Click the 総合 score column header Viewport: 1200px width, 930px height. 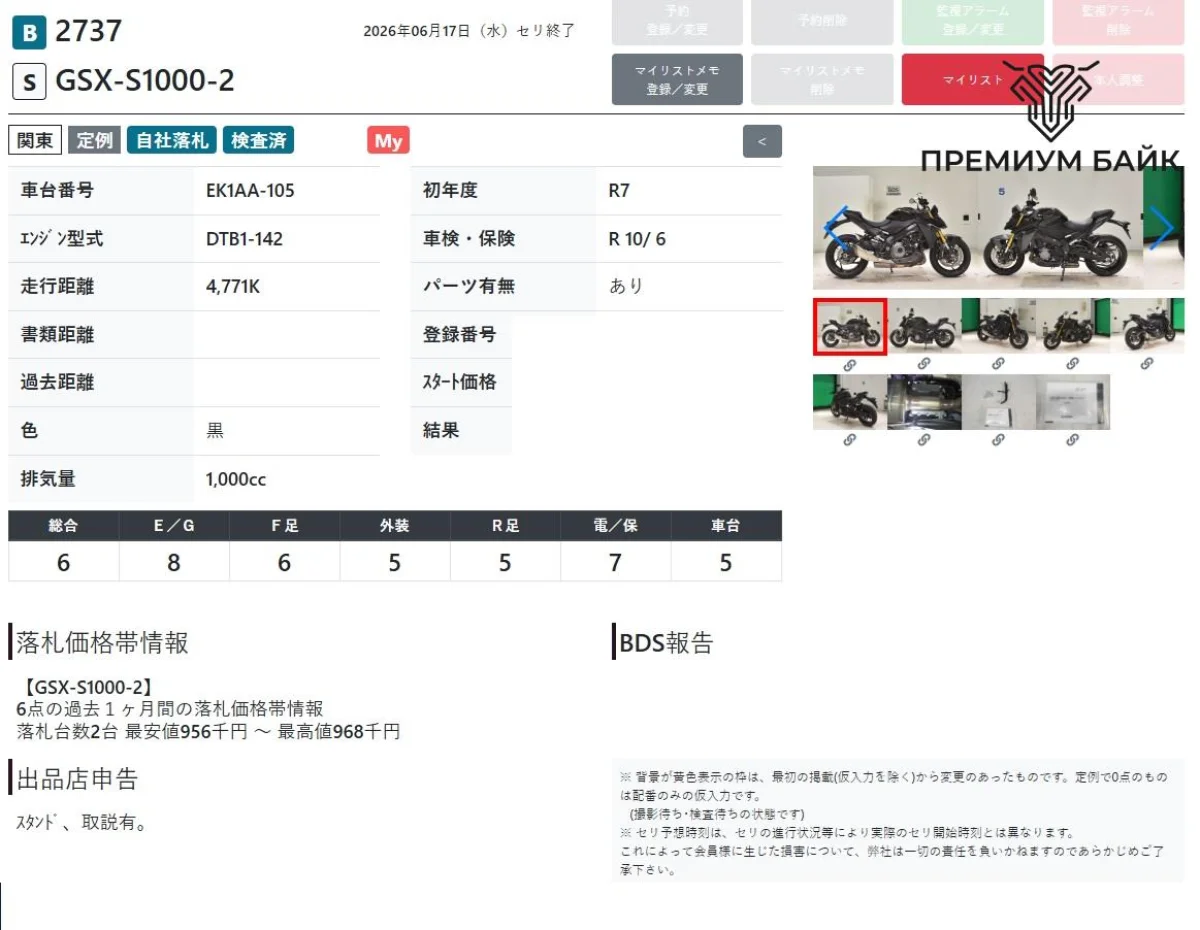click(63, 526)
